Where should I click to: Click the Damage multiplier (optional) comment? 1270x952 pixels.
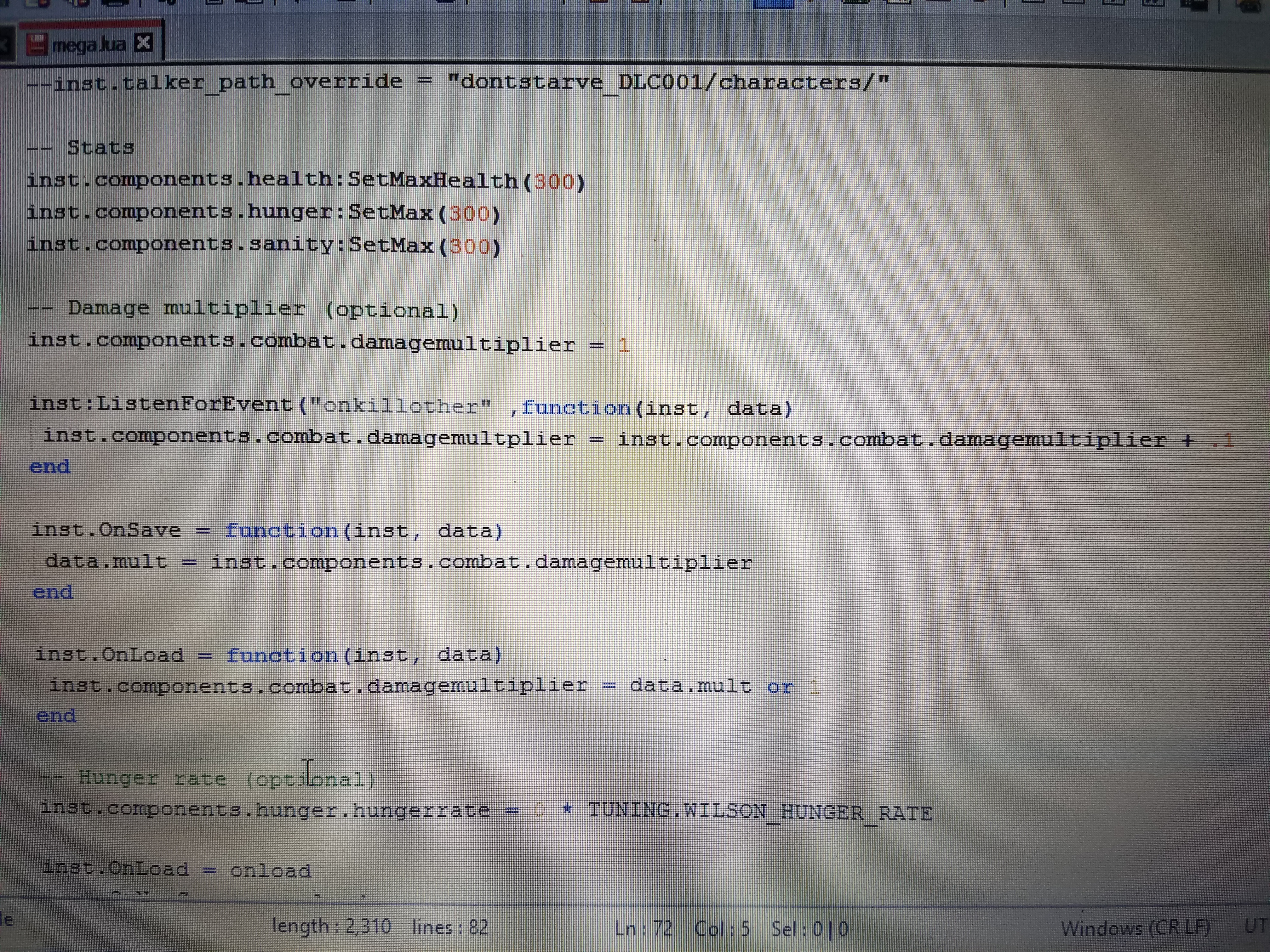(244, 309)
